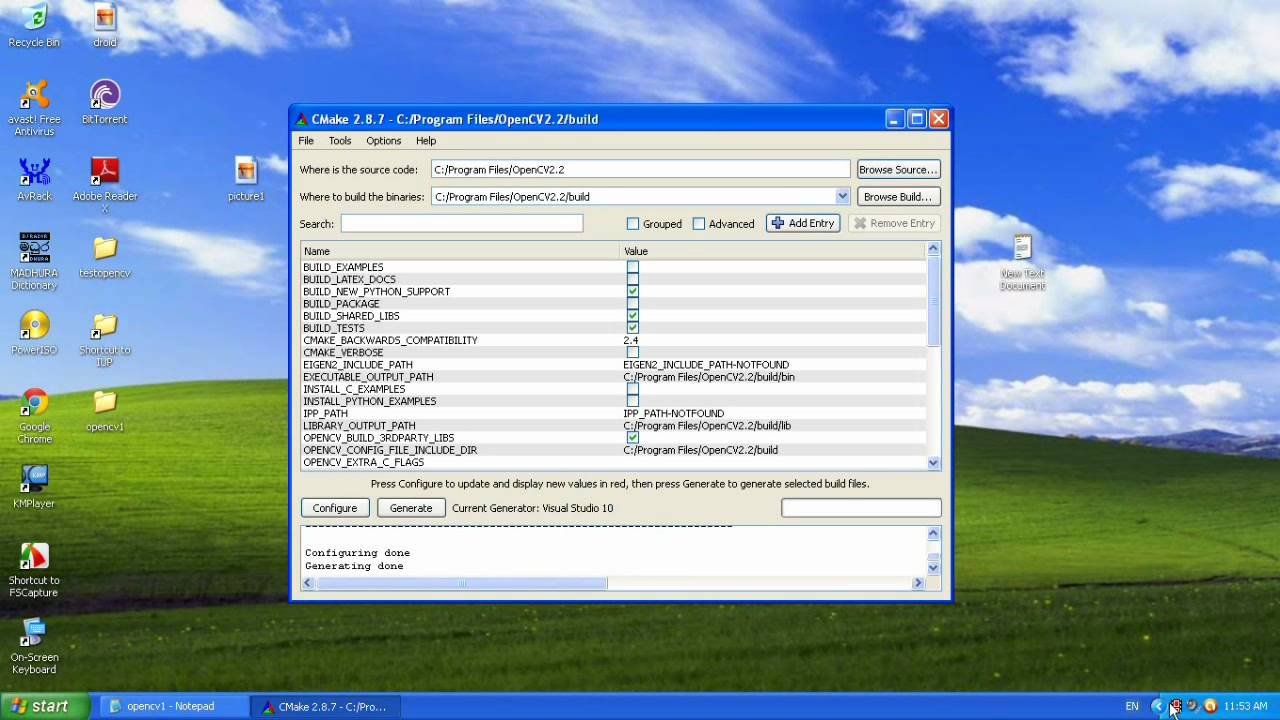Open the MADHURA Dictionary desktop icon
Image resolution: width=1280 pixels, height=720 pixels.
pyautogui.click(x=34, y=262)
